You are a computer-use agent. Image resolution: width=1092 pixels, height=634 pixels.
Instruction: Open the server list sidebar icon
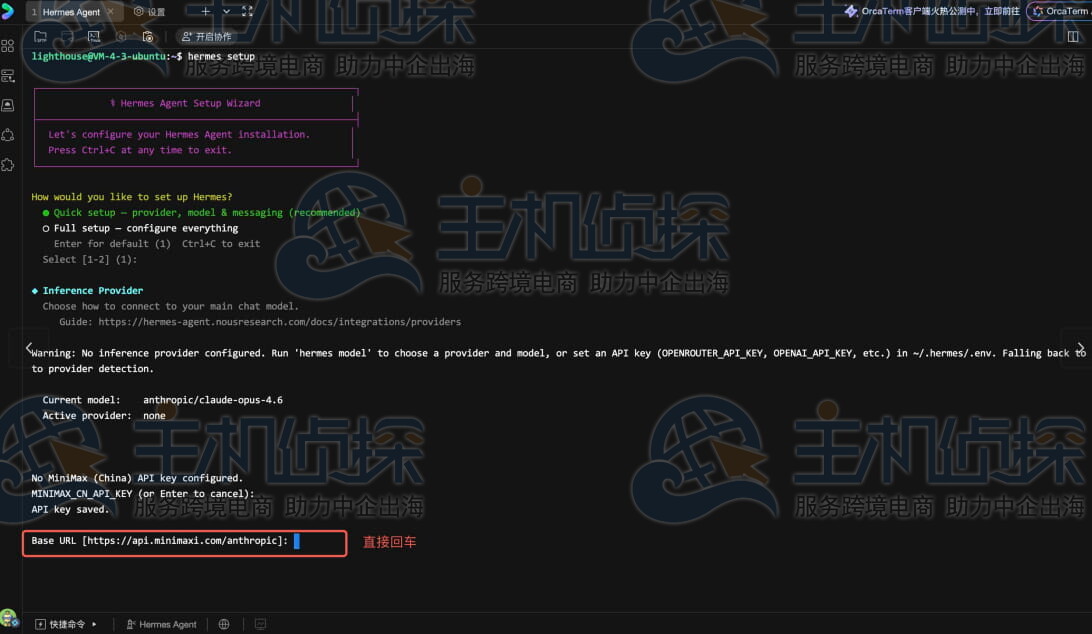8,75
